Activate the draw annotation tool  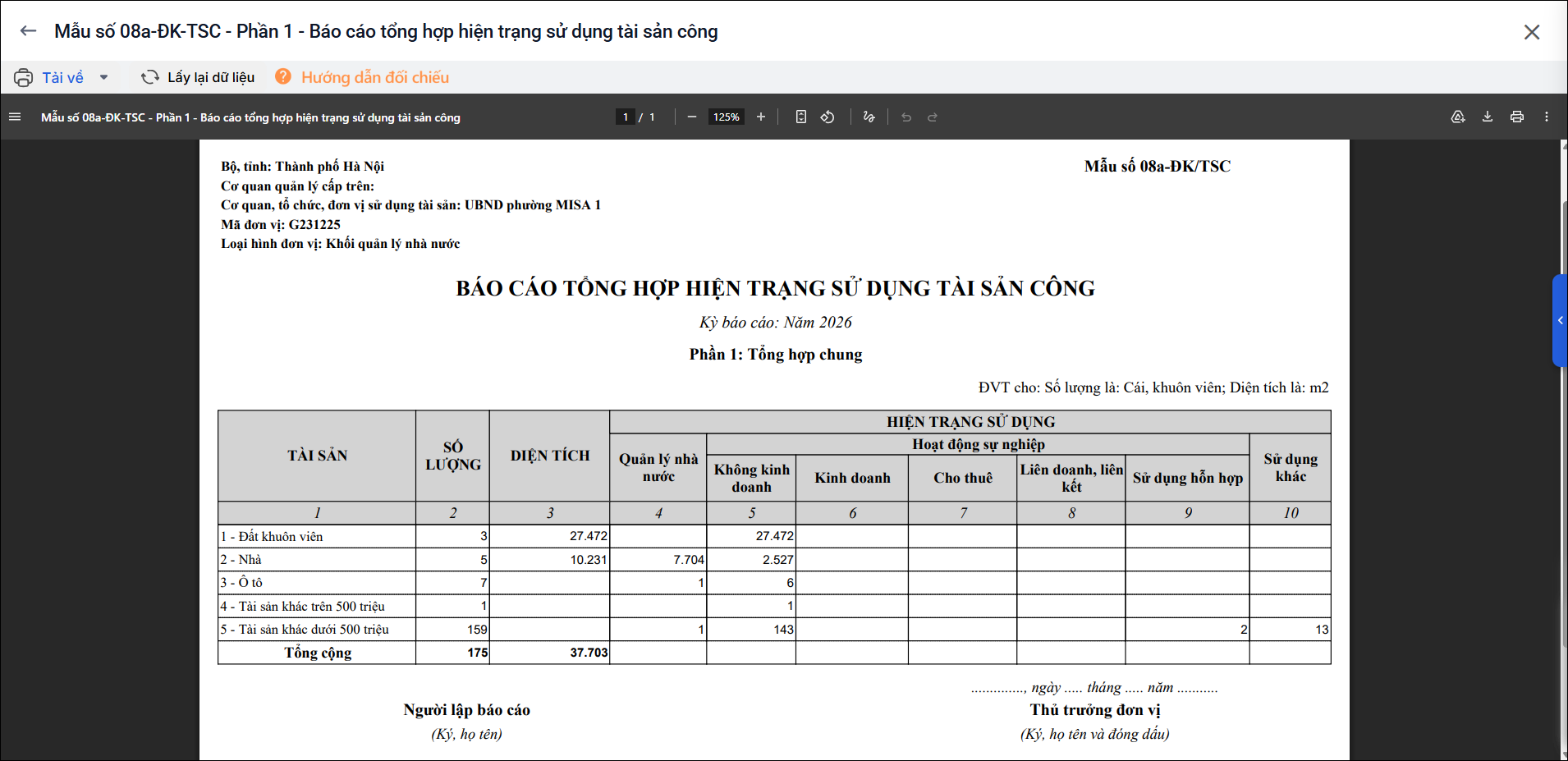[869, 117]
